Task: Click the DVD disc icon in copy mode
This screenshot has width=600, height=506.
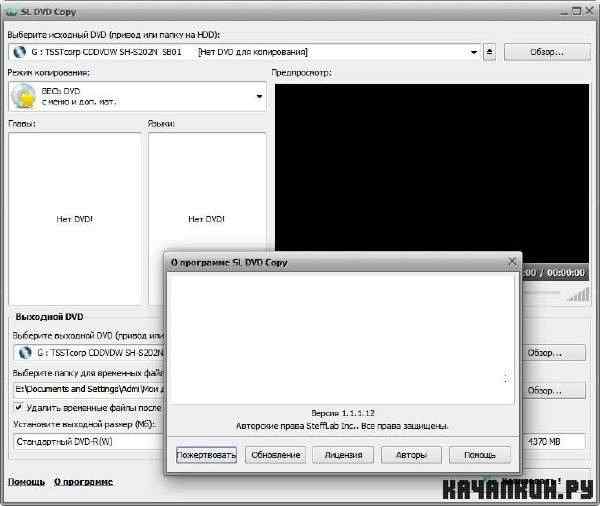Action: coord(24,96)
